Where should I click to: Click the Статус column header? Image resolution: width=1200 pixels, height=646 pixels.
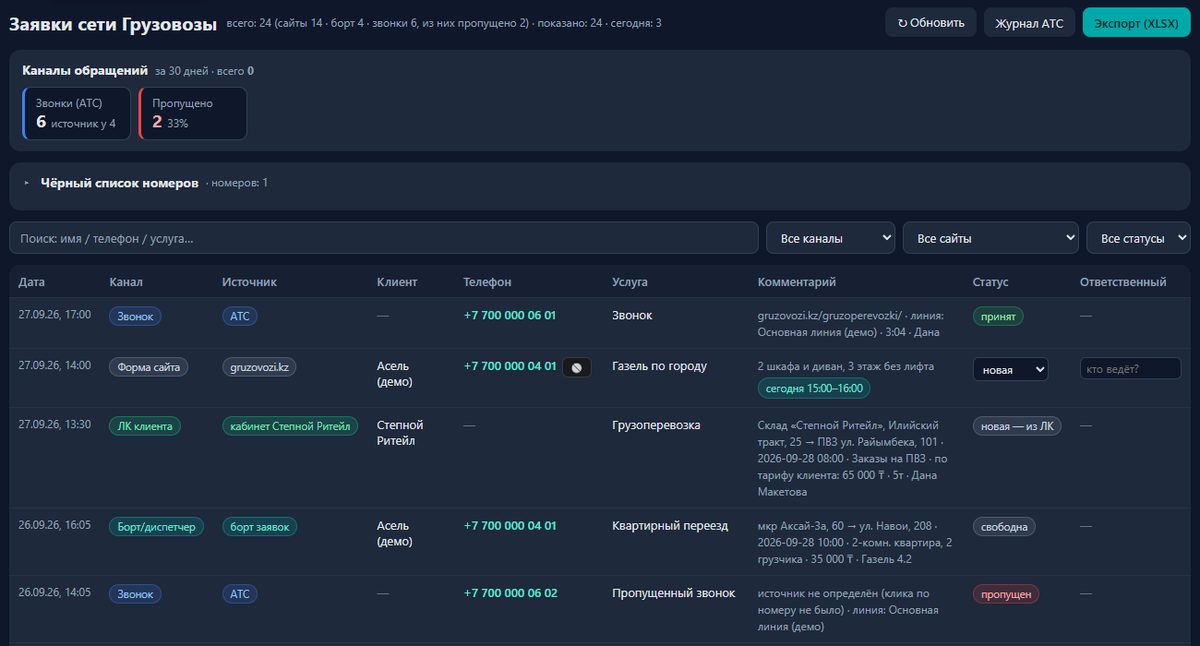click(x=991, y=282)
